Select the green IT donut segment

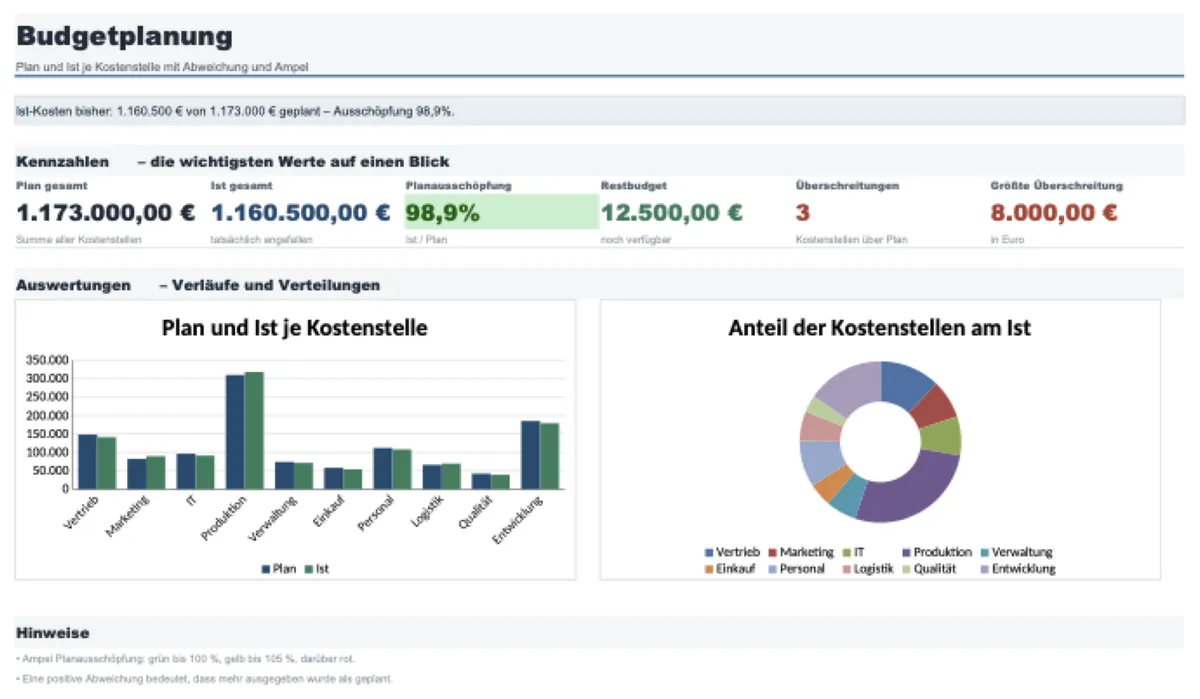click(x=941, y=436)
